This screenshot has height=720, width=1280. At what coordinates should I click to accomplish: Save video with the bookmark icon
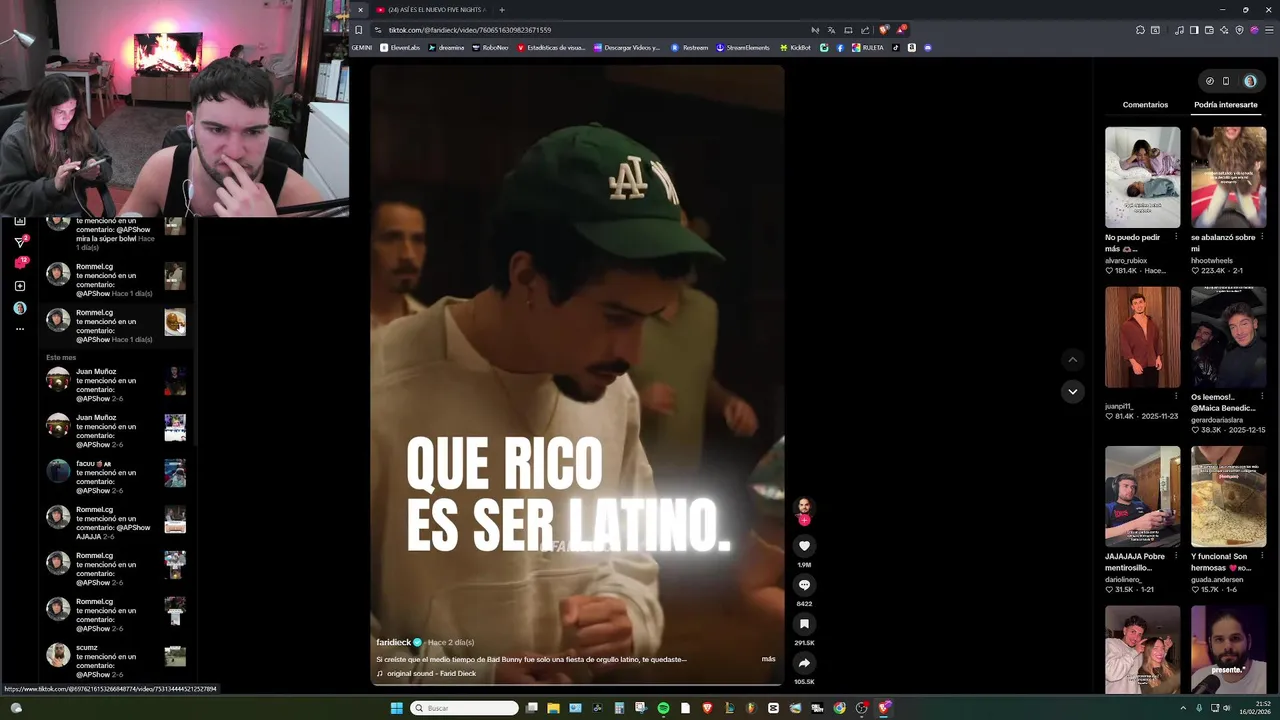[x=804, y=624]
